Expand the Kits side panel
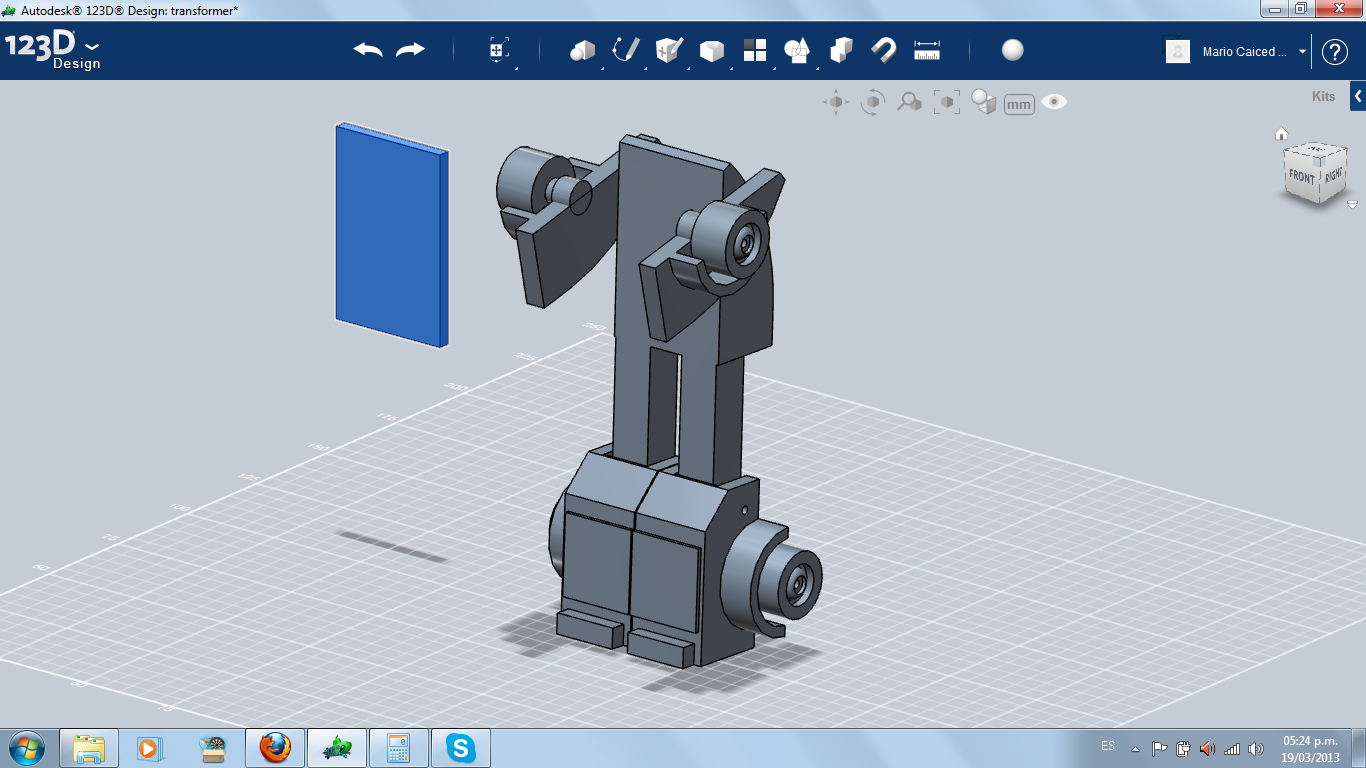Screen dimensions: 1366x768 pos(1358,97)
